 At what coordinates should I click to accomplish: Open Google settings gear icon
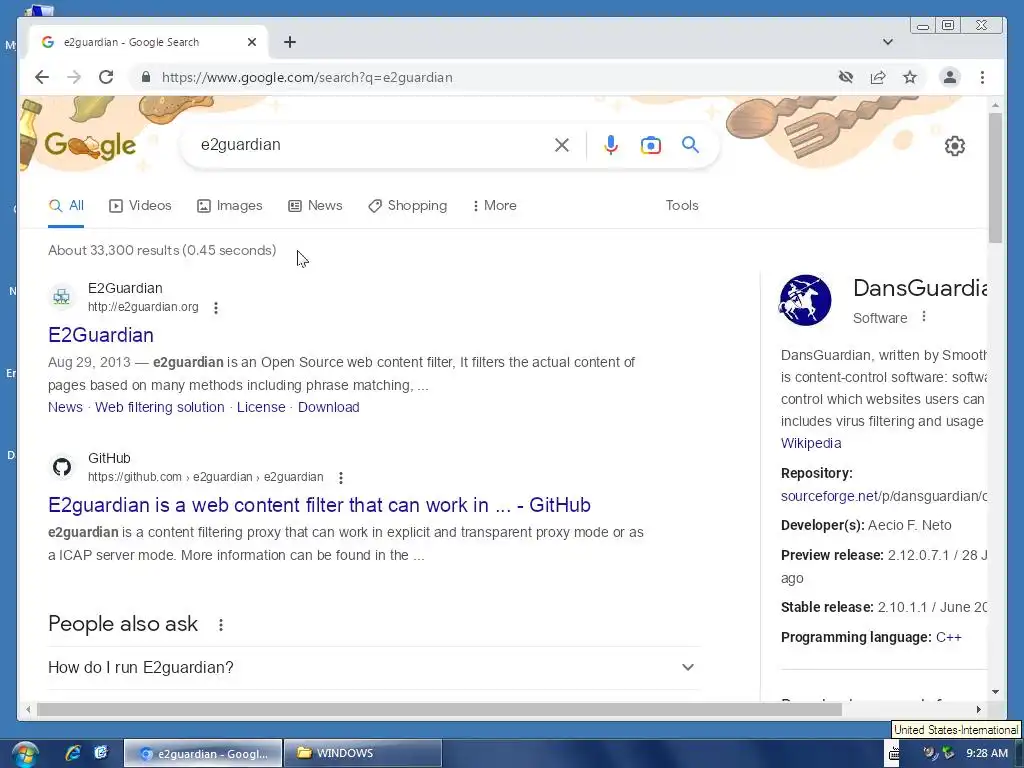pyautogui.click(x=955, y=146)
